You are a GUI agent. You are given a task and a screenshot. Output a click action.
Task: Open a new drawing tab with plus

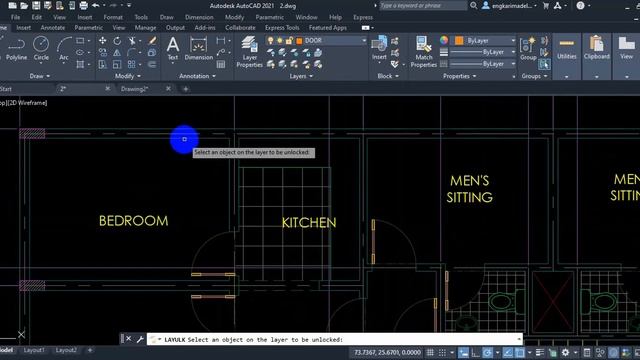point(186,89)
